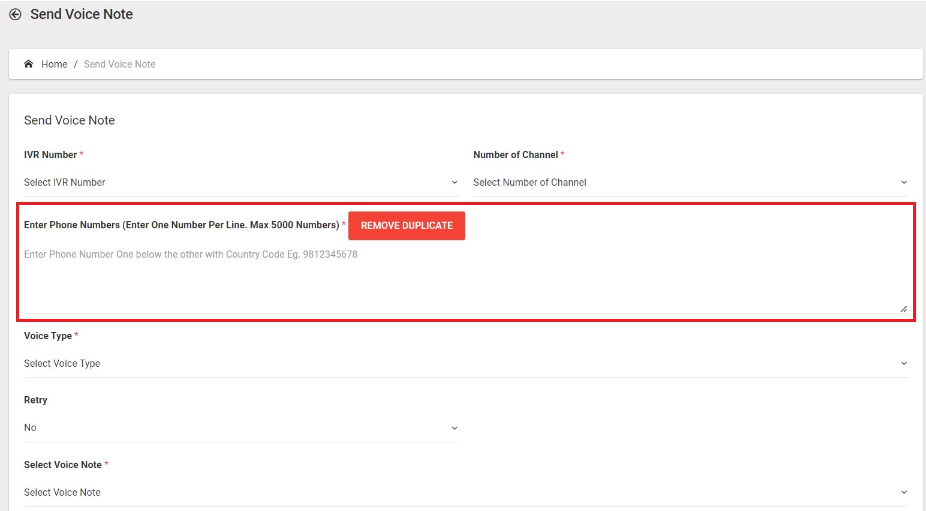This screenshot has height=511, width=926.
Task: Open the Home breadcrumb link
Action: 54,64
